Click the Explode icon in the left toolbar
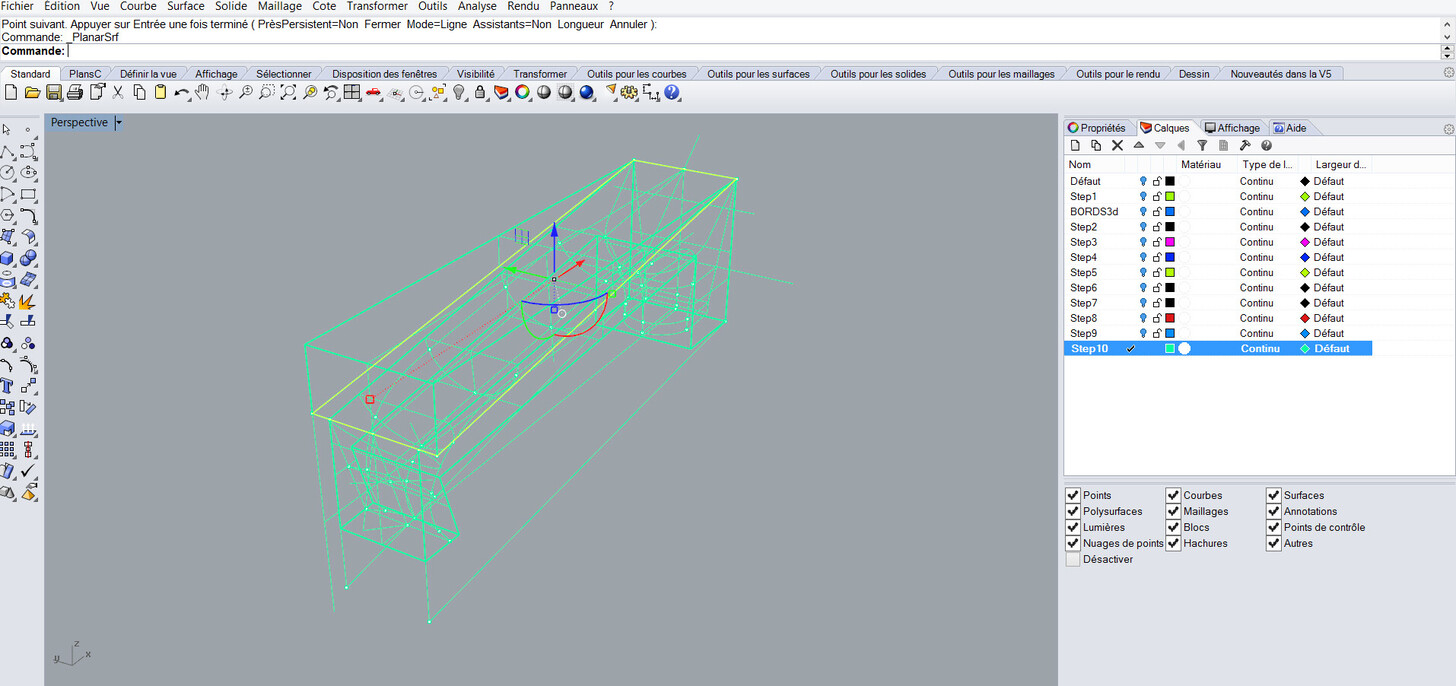Viewport: 1456px width, 686px height. (27, 301)
